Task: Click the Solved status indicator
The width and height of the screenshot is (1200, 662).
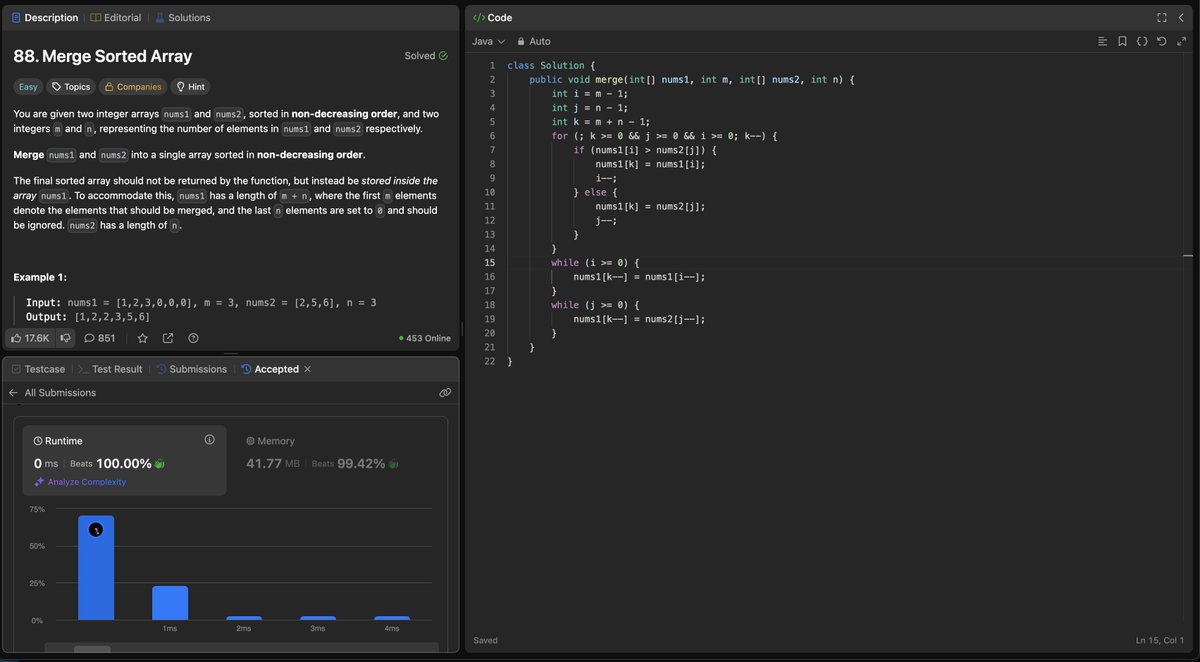Action: tap(426, 56)
